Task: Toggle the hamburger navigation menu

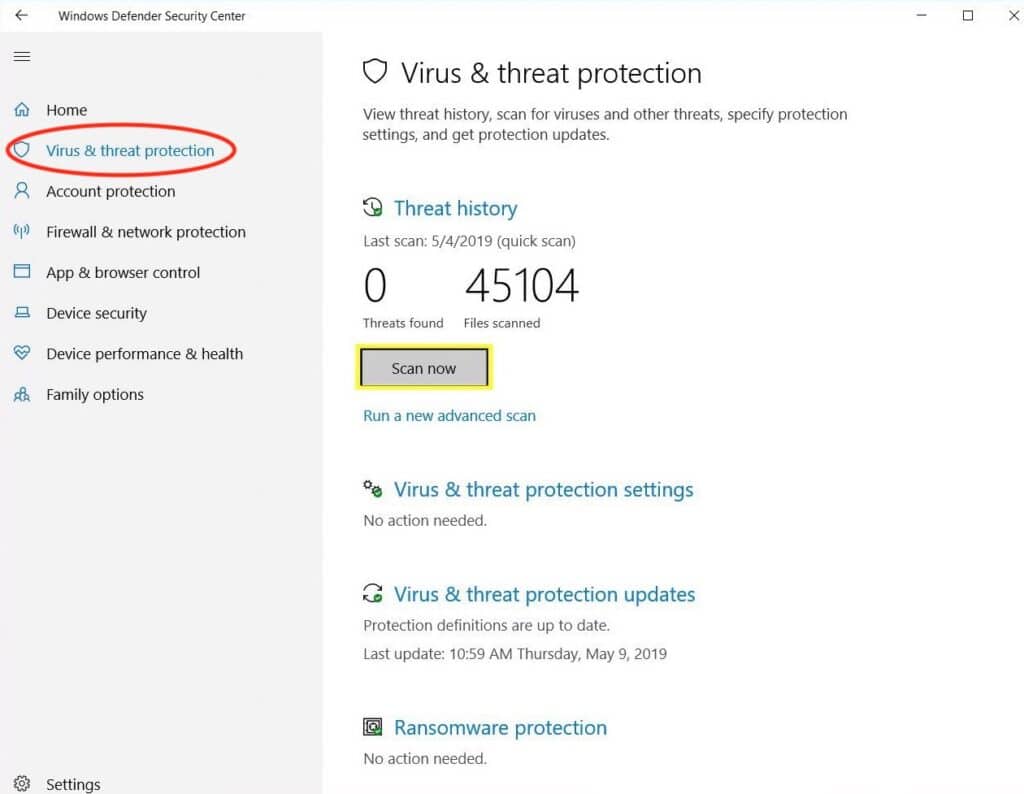Action: (22, 57)
